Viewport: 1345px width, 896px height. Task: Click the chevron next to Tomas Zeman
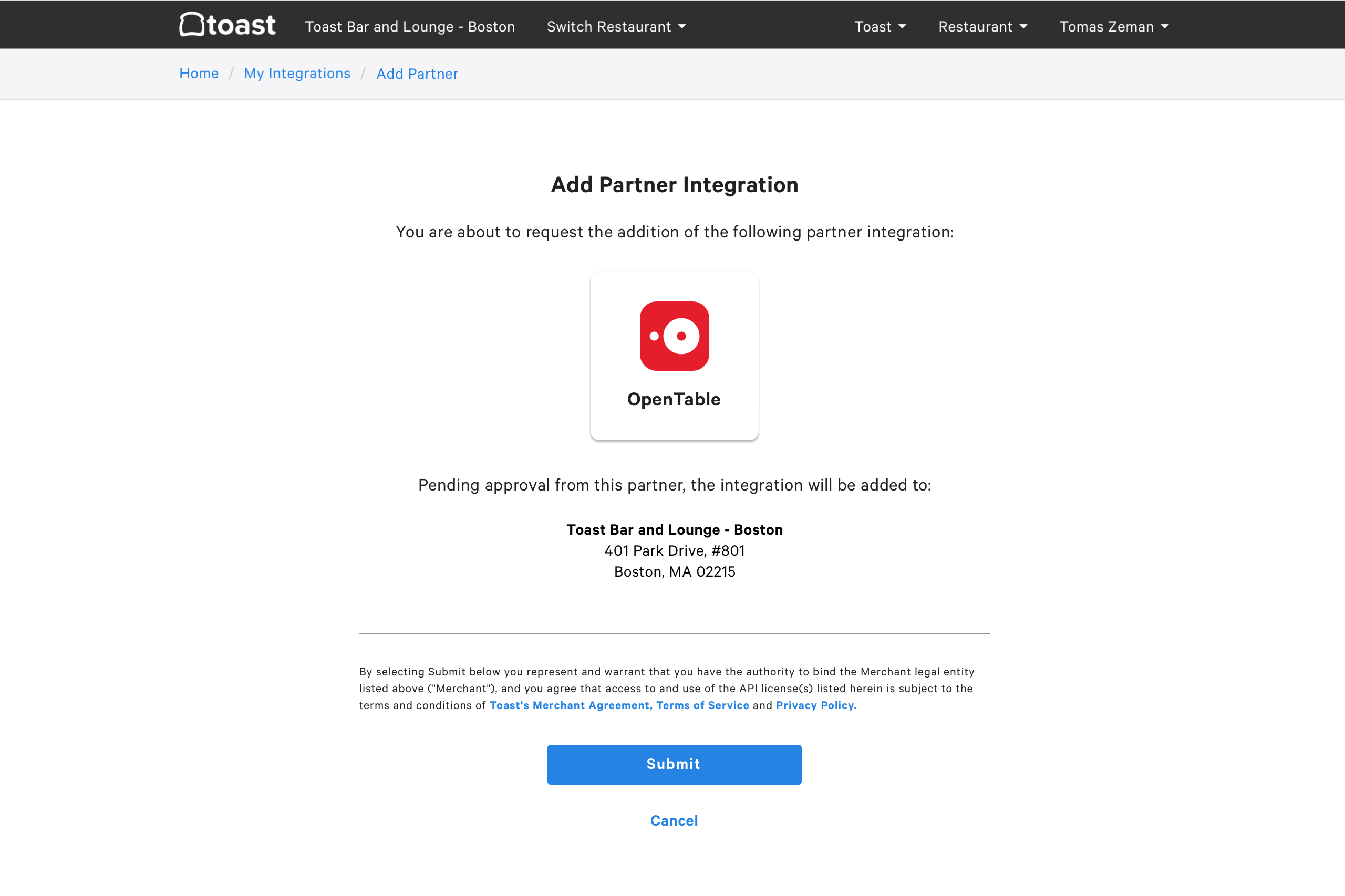point(1164,26)
